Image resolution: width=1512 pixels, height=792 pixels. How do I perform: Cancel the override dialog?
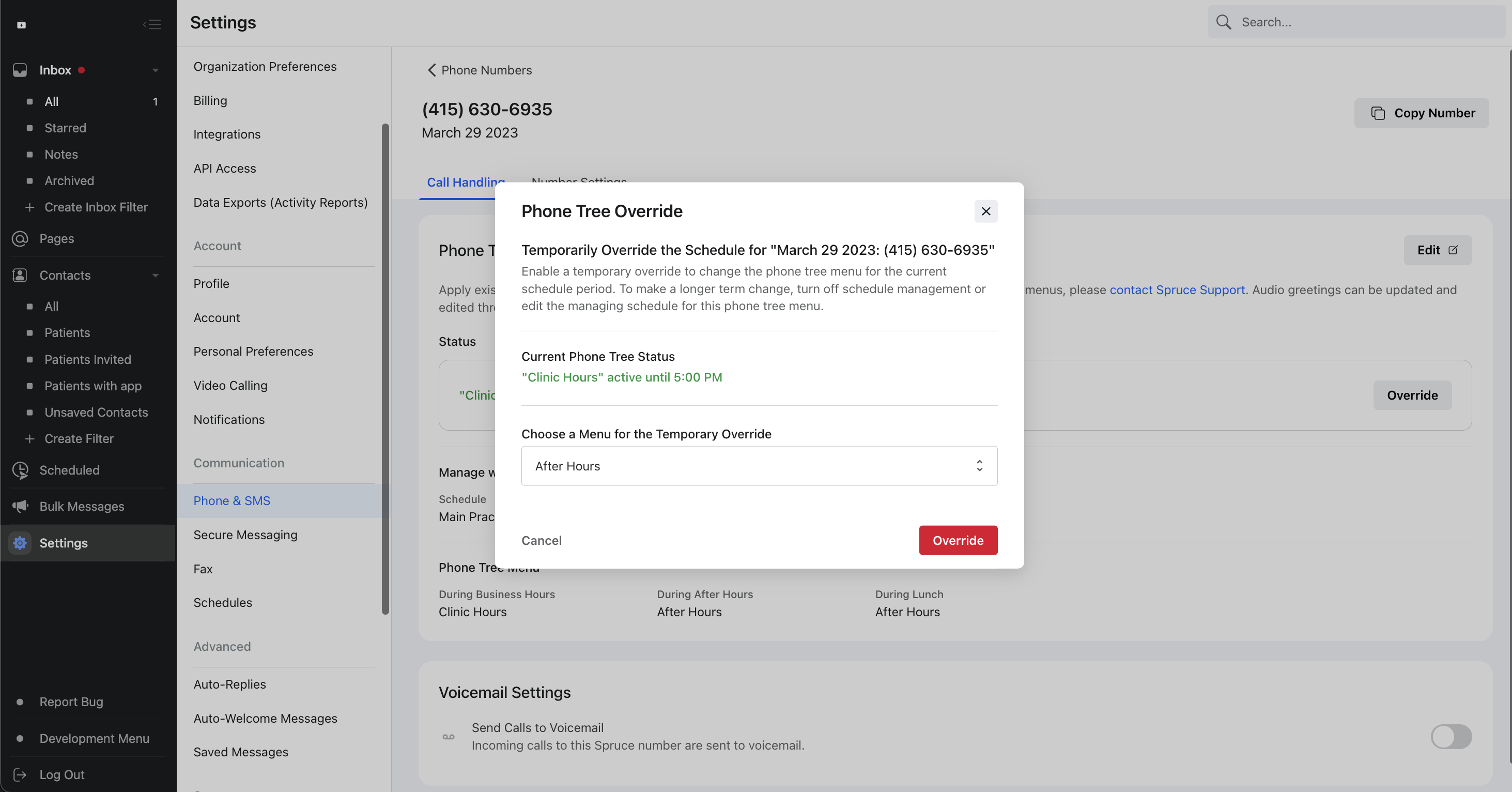[541, 540]
